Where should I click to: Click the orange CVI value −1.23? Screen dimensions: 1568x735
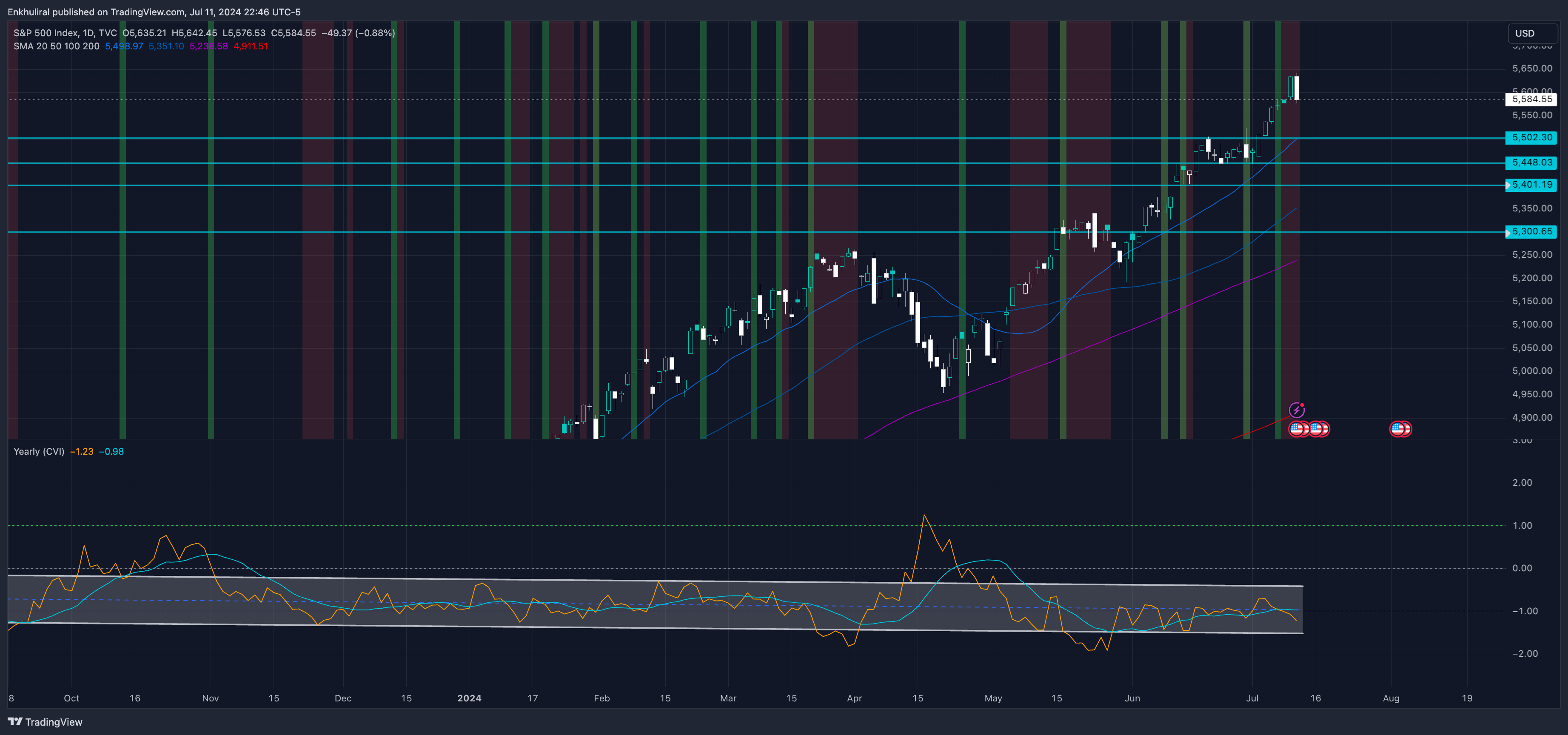pos(82,451)
